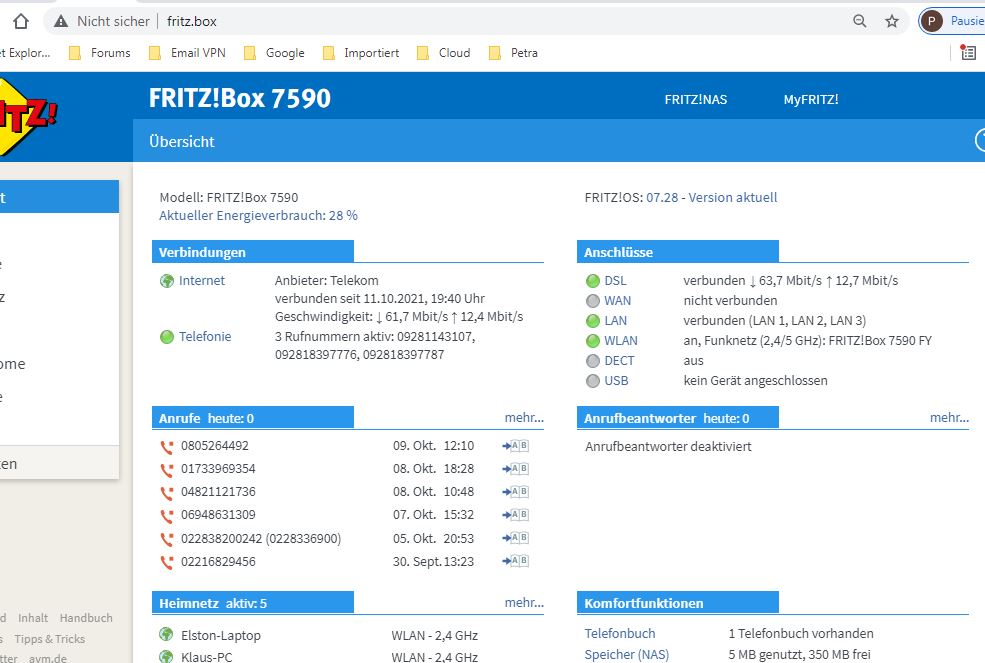Click 'mehr...' next to Anrufbeantworter
Image resolution: width=985 pixels, height=663 pixels.
click(949, 417)
